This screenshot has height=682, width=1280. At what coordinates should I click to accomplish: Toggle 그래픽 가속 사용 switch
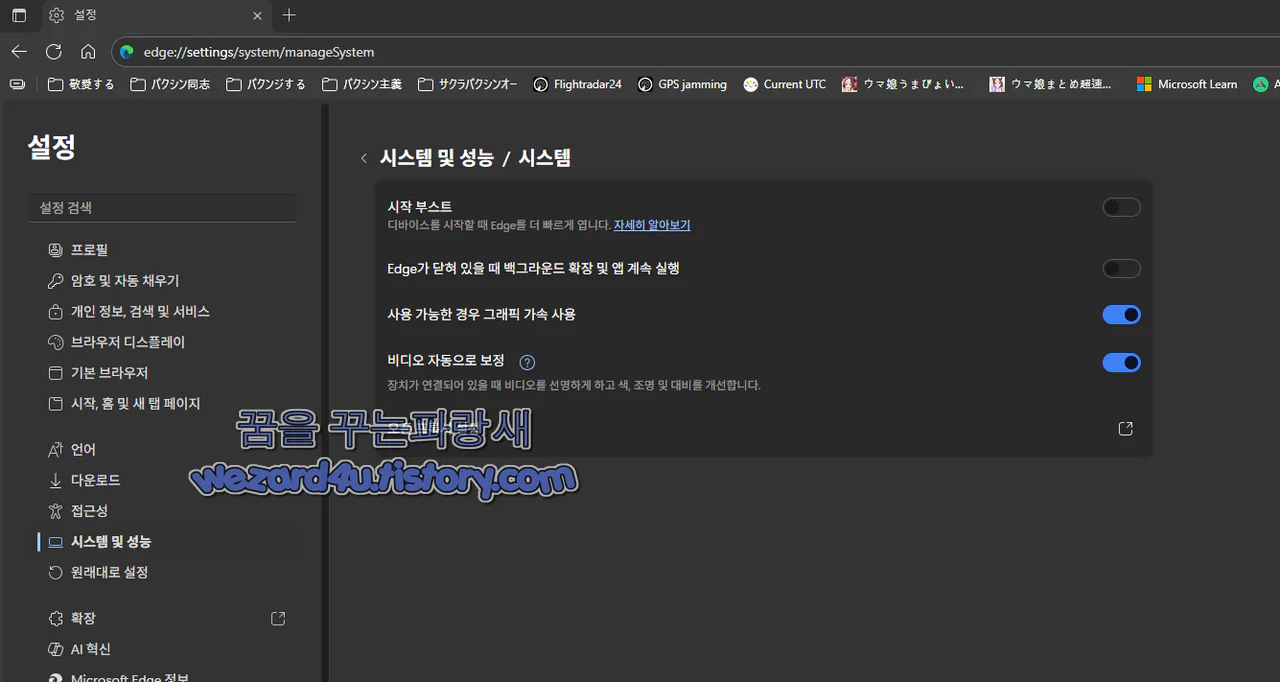point(1121,314)
